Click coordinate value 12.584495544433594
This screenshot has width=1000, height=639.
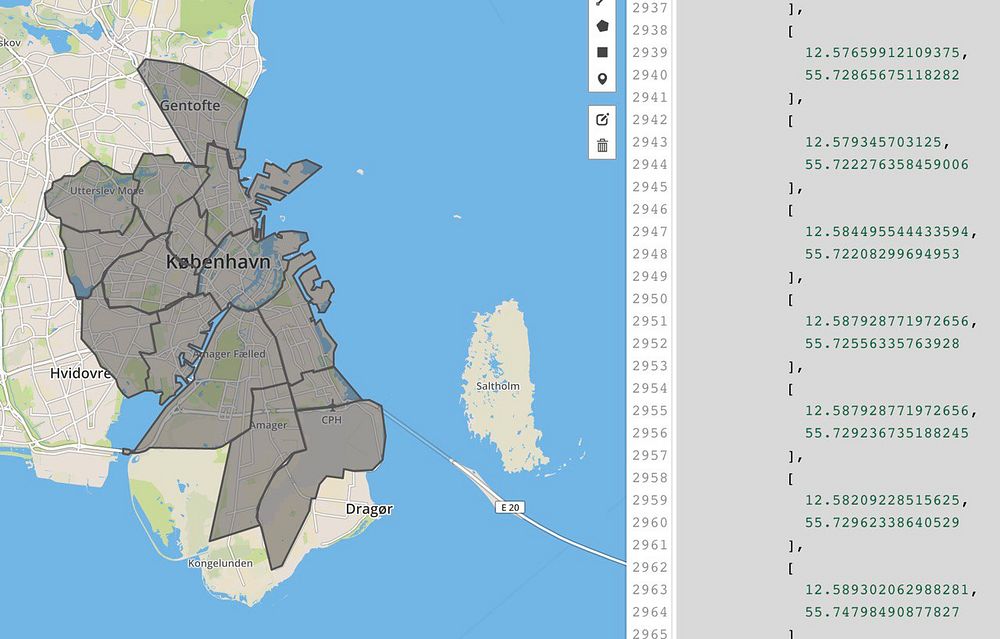pyautogui.click(x=886, y=231)
